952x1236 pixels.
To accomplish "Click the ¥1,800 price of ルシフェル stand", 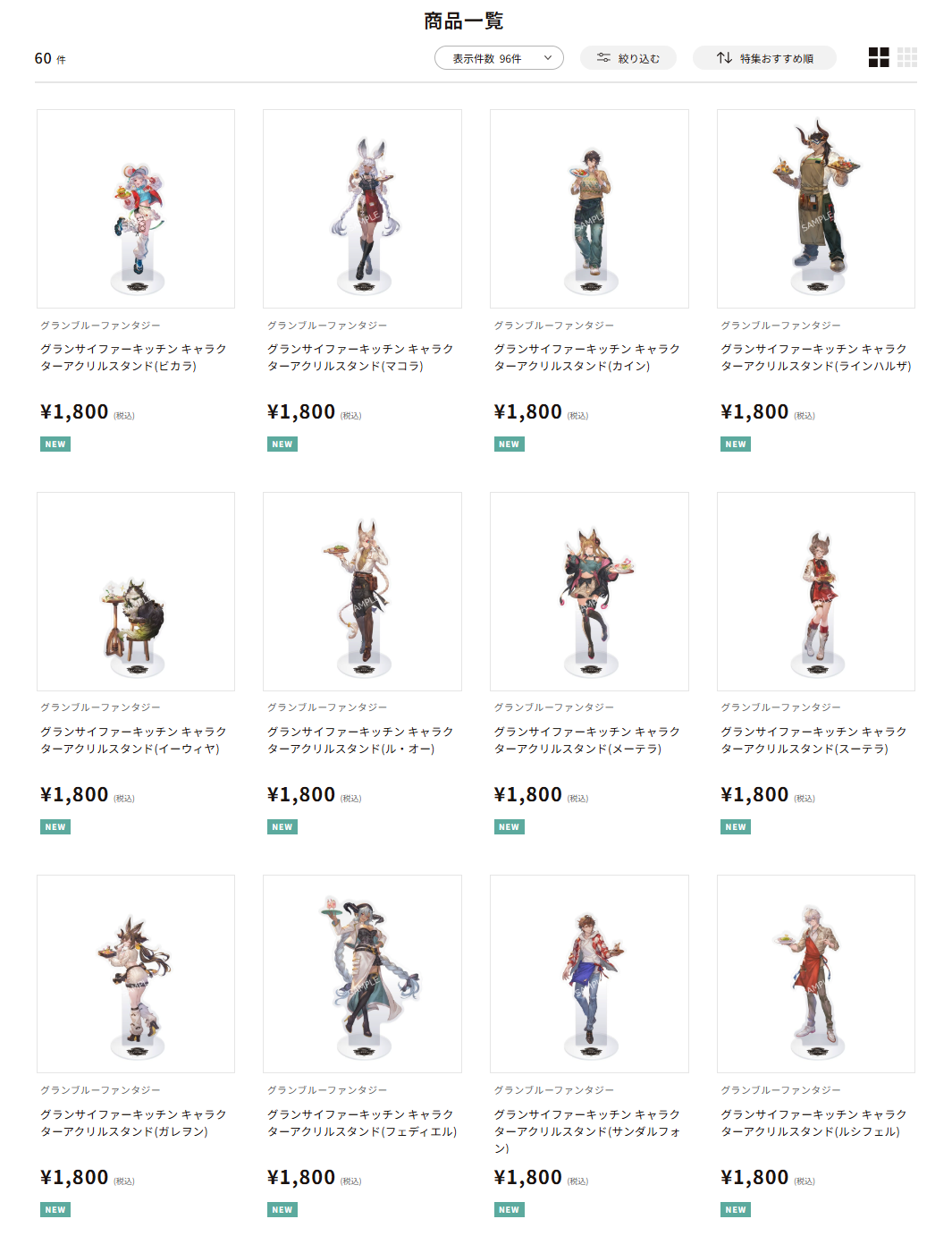I will (x=754, y=1178).
